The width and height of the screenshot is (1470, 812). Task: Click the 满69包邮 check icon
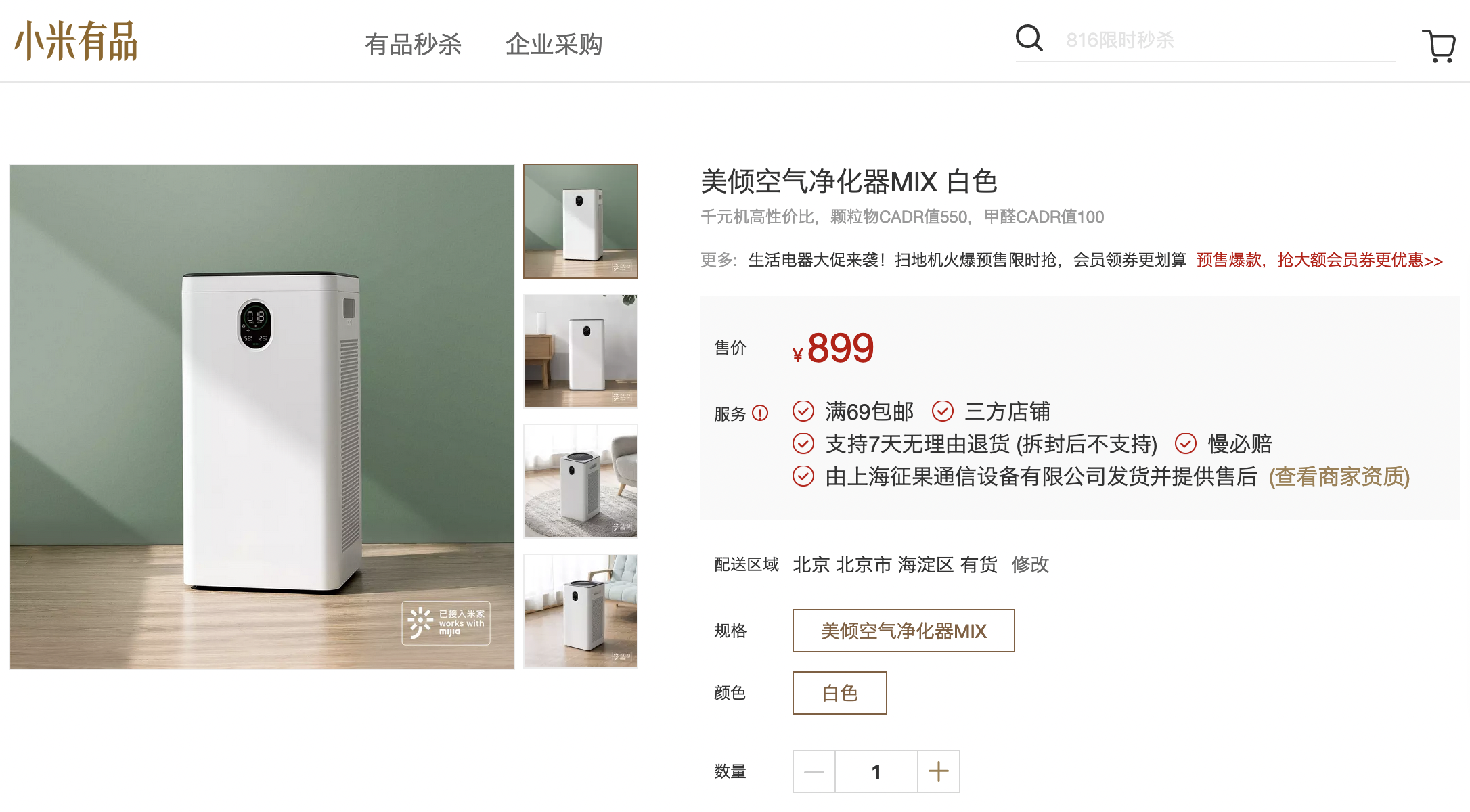[x=803, y=411]
